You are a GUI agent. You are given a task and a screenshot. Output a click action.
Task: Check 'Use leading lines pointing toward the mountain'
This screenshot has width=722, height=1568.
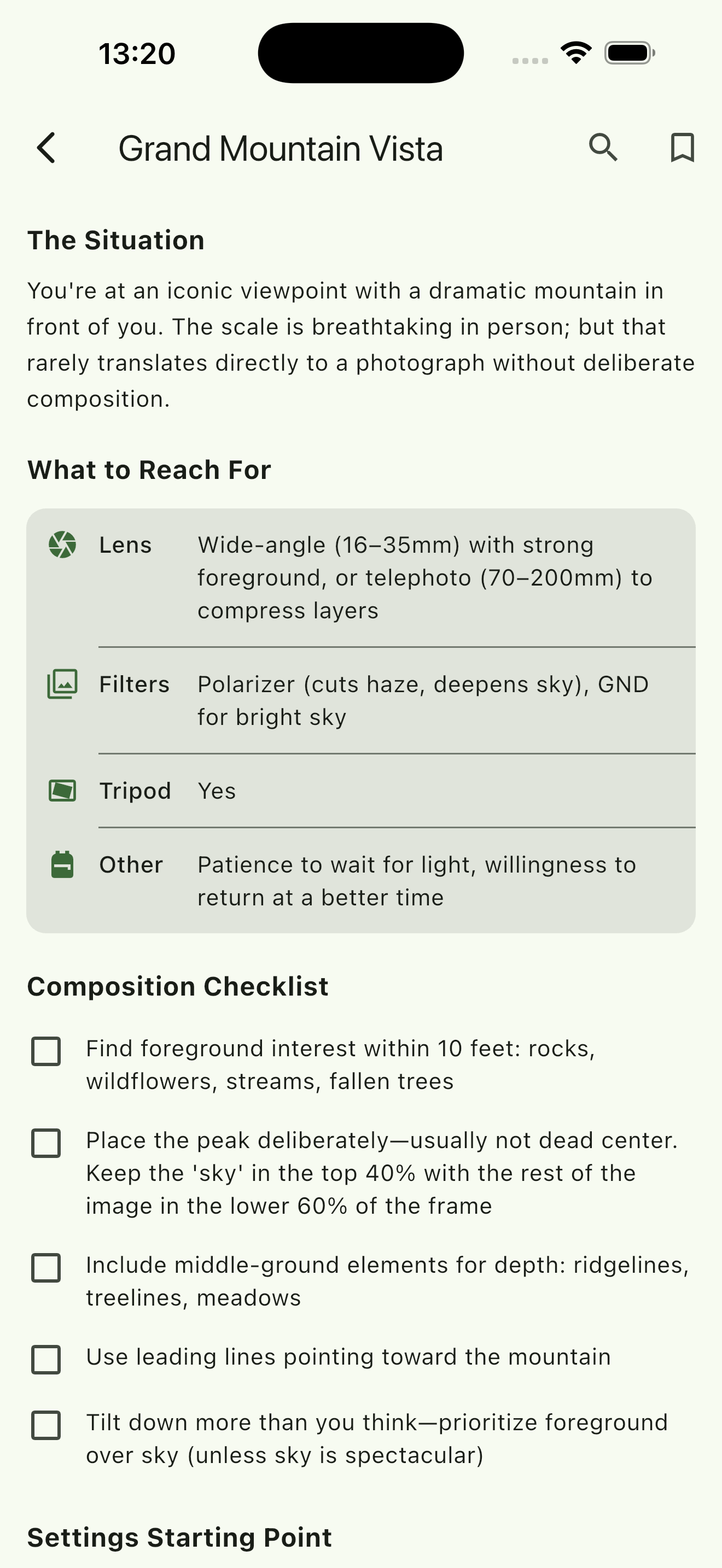pyautogui.click(x=45, y=1358)
